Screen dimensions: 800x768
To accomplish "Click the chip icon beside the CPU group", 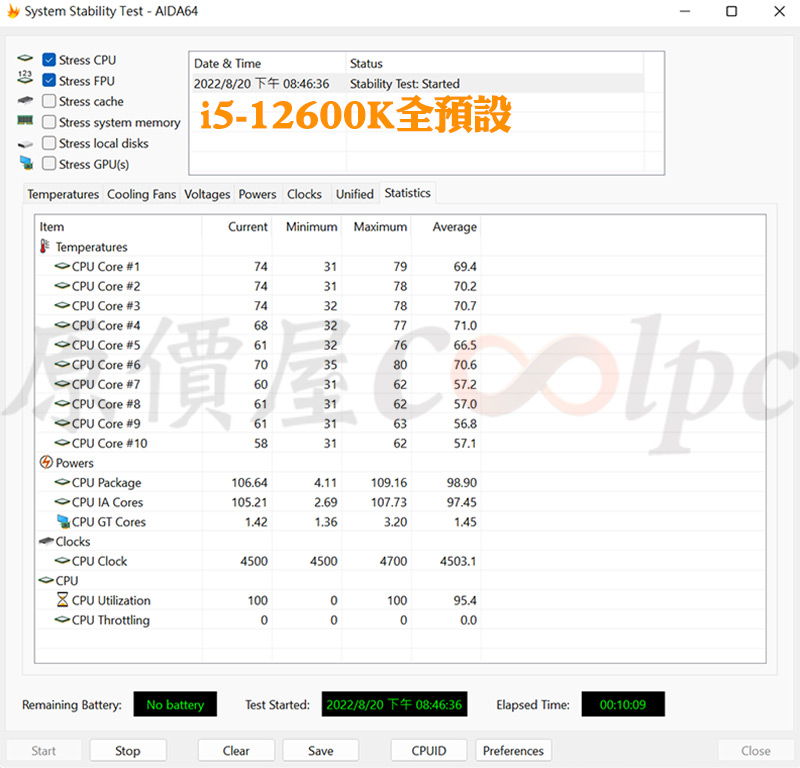I will pos(46,580).
